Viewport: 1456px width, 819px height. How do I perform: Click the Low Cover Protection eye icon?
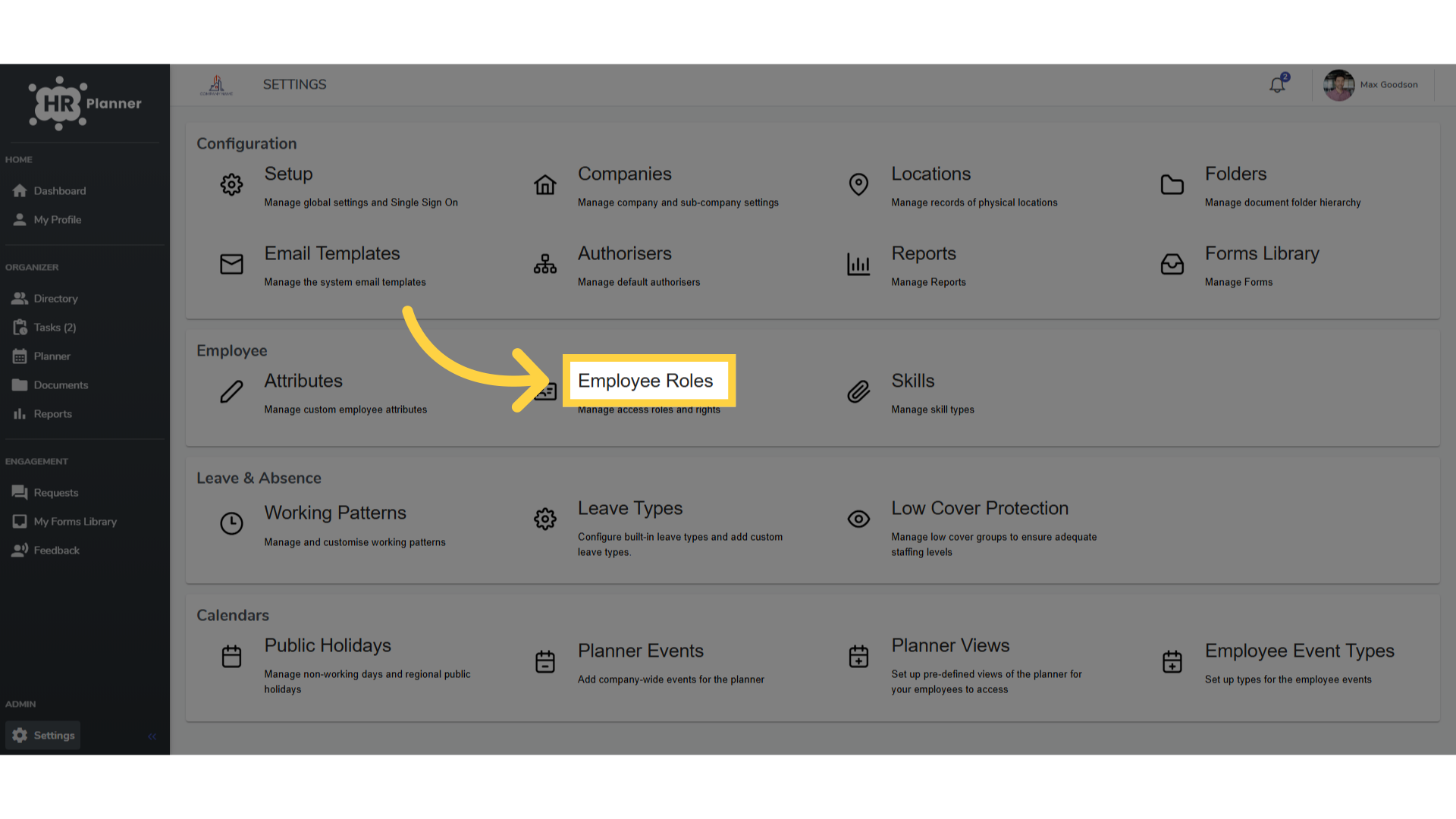point(858,519)
